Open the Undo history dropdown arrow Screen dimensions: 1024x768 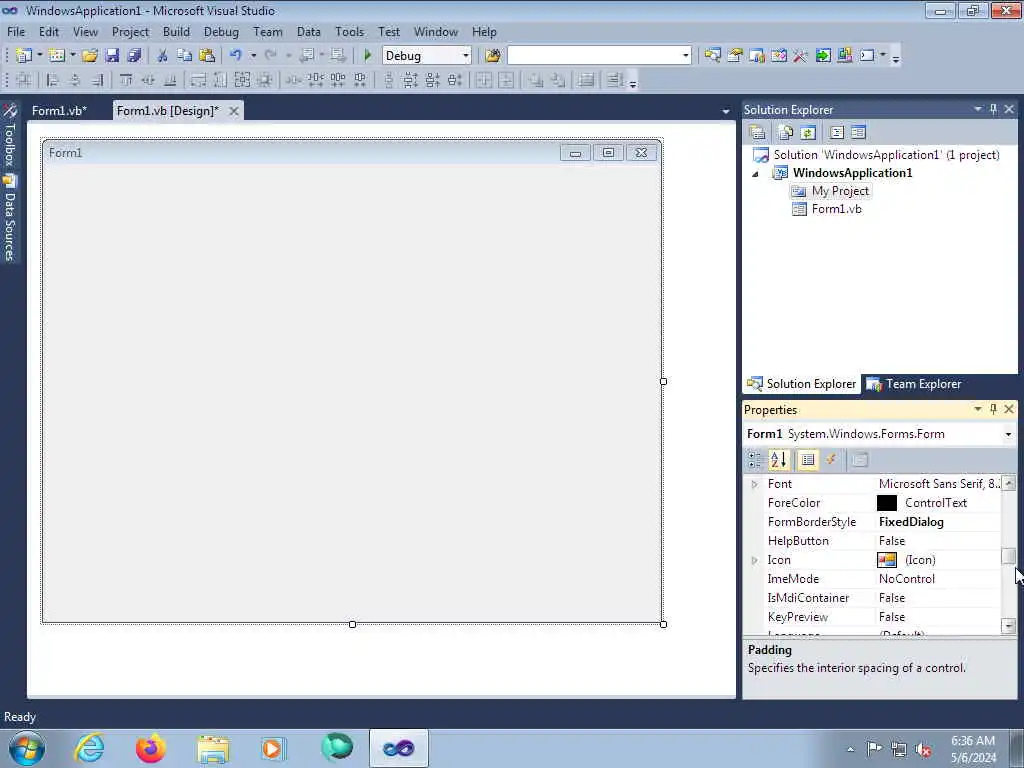pyautogui.click(x=253, y=56)
